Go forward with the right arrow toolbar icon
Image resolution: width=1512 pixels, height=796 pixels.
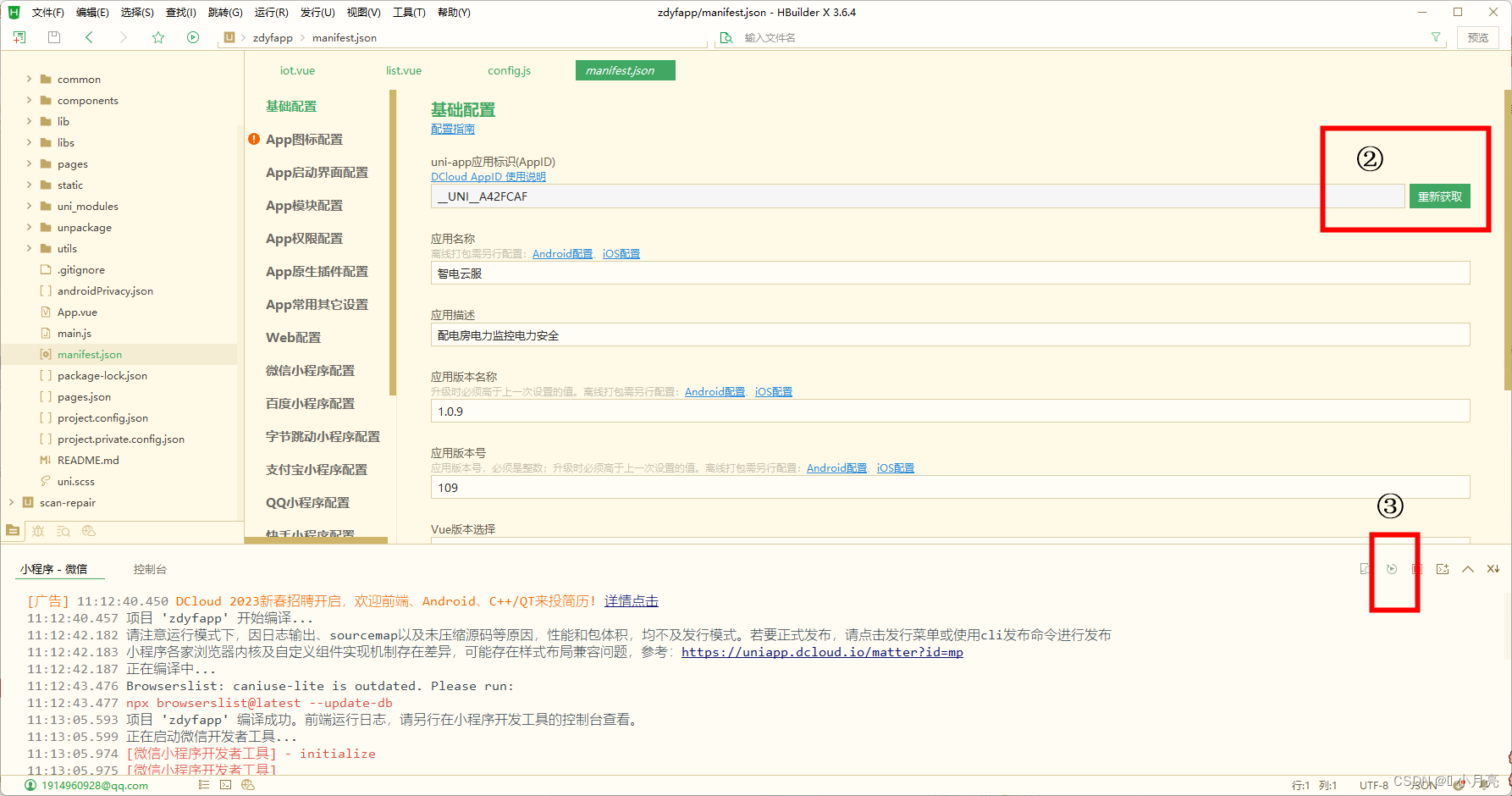[124, 37]
